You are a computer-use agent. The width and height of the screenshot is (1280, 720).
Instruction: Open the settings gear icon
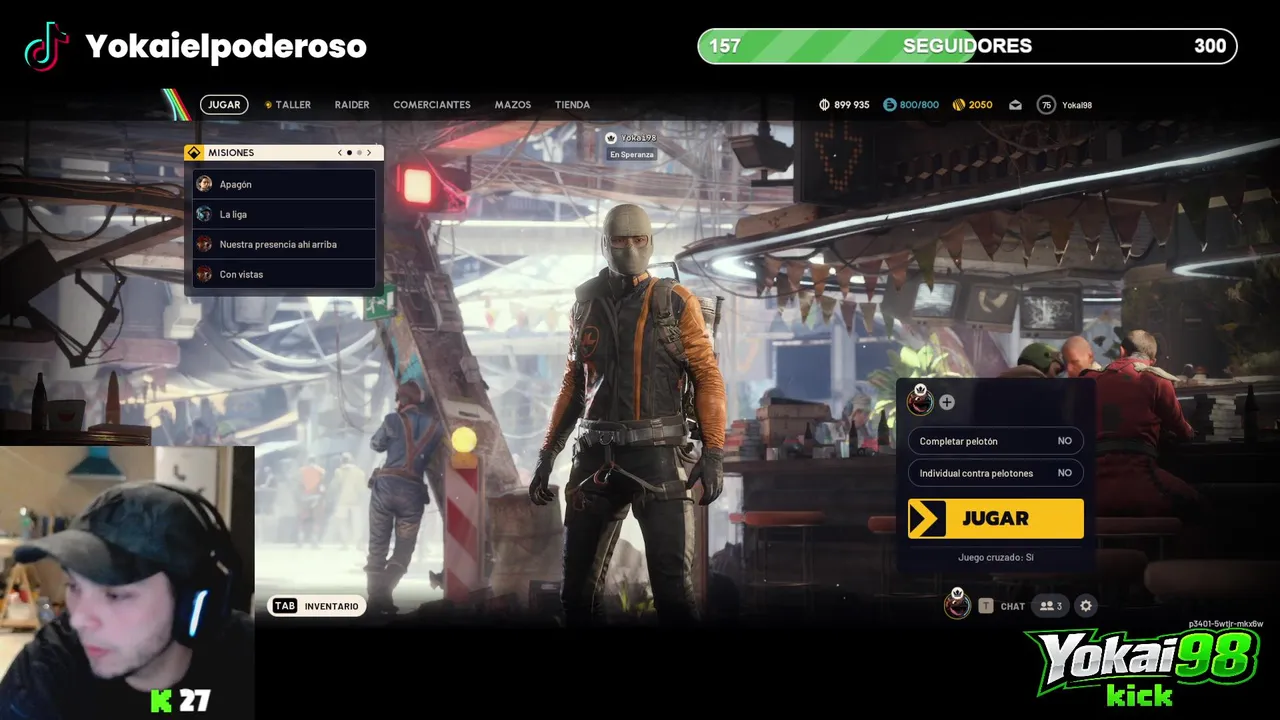[1086, 606]
